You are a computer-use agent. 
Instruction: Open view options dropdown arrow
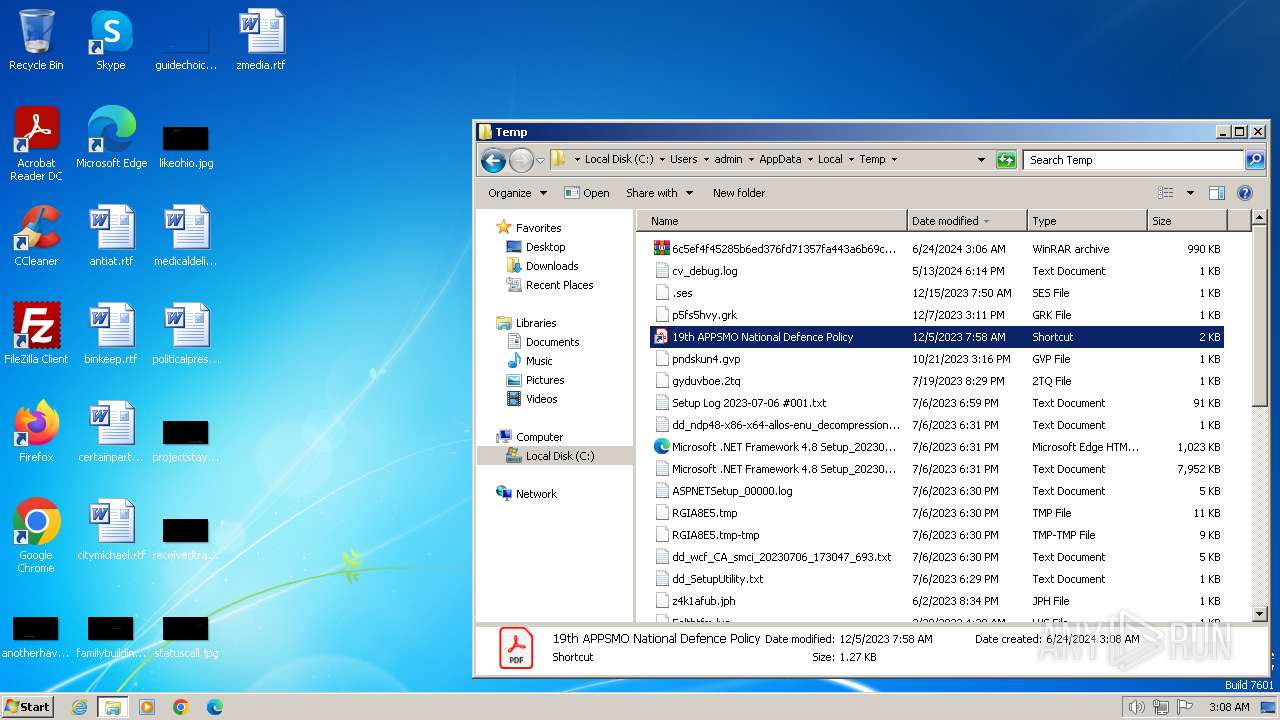pyautogui.click(x=1190, y=193)
